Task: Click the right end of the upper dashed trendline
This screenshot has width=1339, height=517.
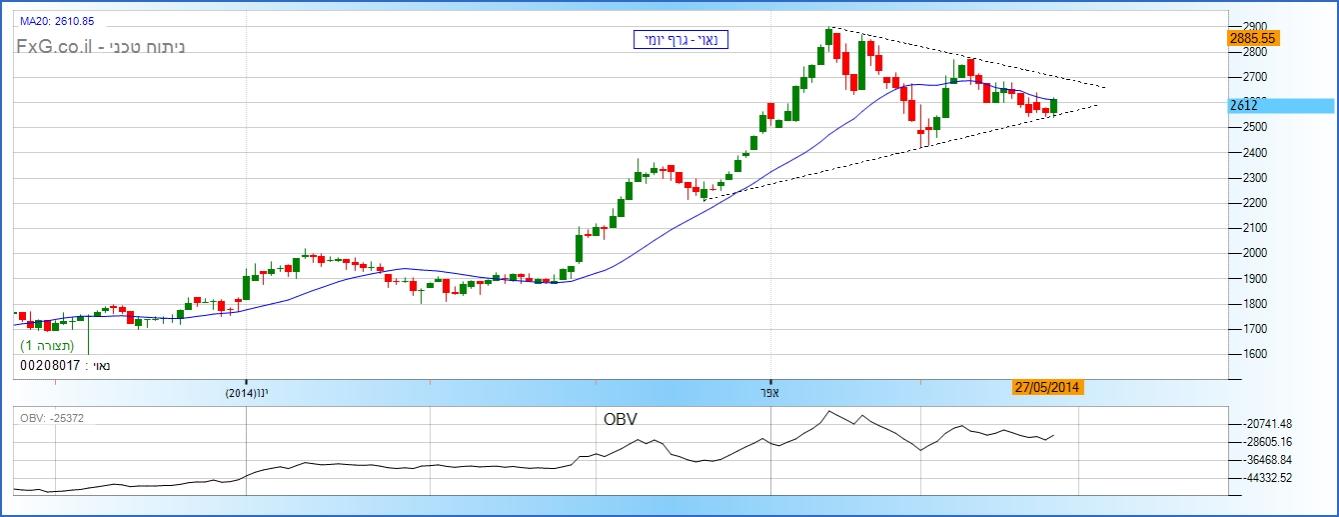Action: (x=1104, y=86)
